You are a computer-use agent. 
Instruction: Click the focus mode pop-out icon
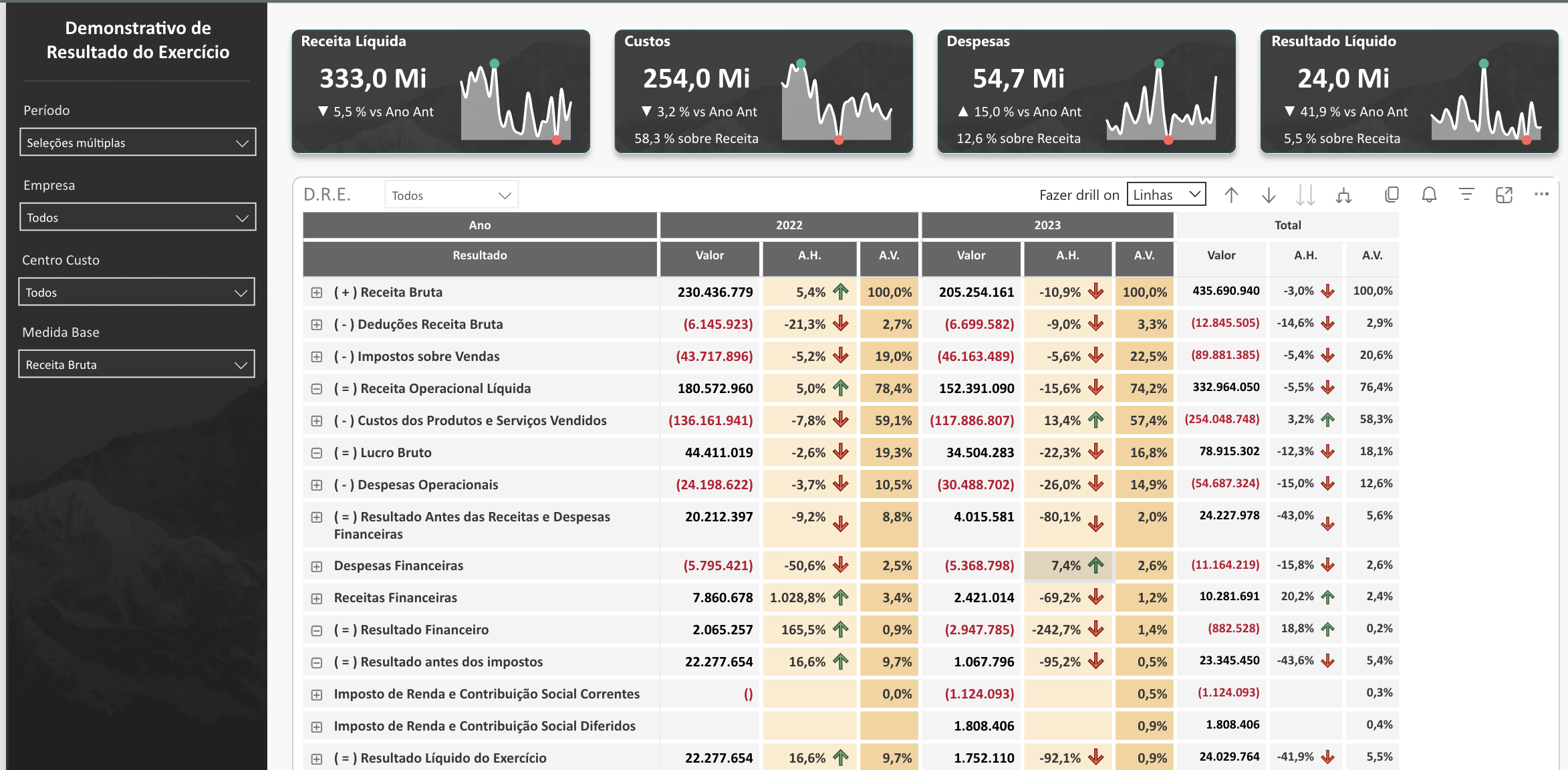click(1504, 195)
